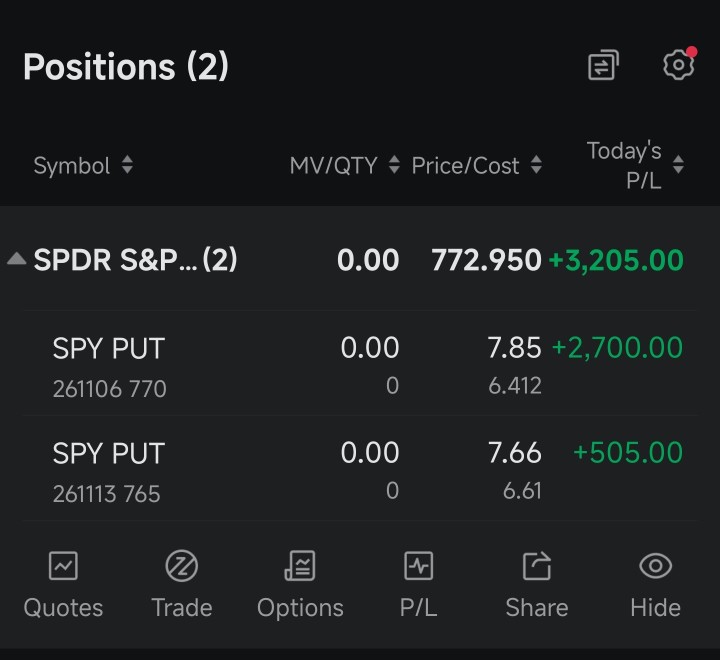Hide position values with eye icon
Image resolution: width=720 pixels, height=660 pixels.
[655, 566]
